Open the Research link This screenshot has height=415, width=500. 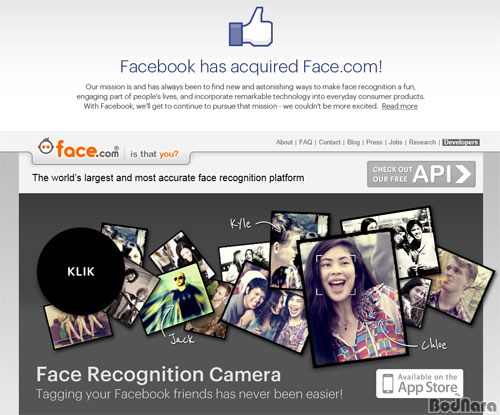click(422, 142)
